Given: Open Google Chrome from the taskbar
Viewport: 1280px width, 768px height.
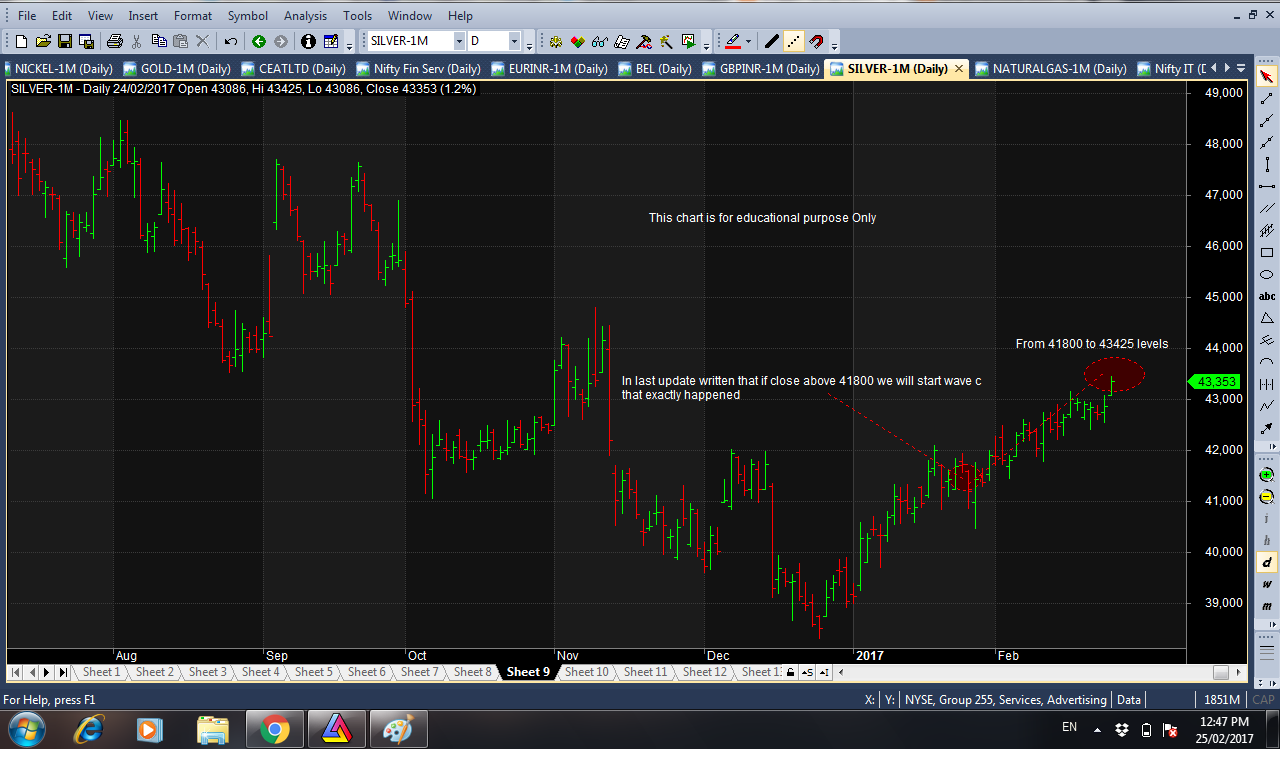Looking at the screenshot, I should [x=274, y=729].
